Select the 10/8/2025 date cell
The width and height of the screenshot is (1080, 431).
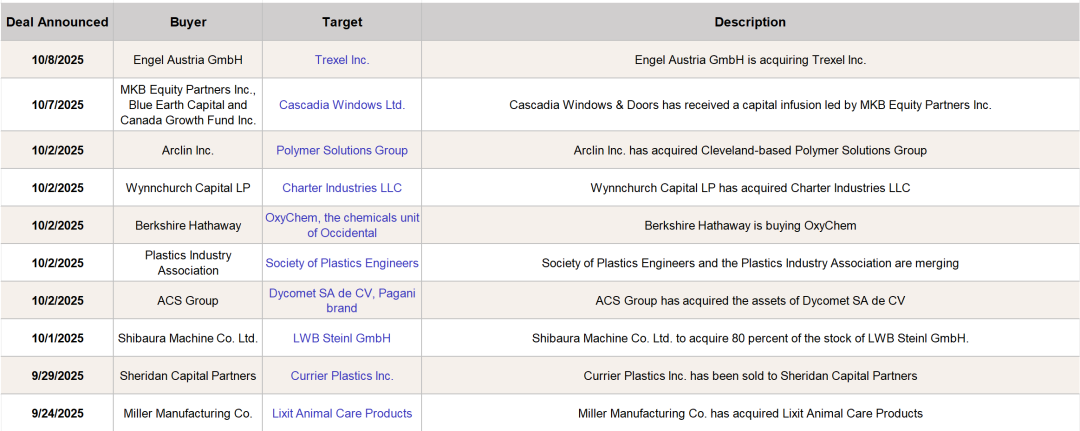(57, 60)
